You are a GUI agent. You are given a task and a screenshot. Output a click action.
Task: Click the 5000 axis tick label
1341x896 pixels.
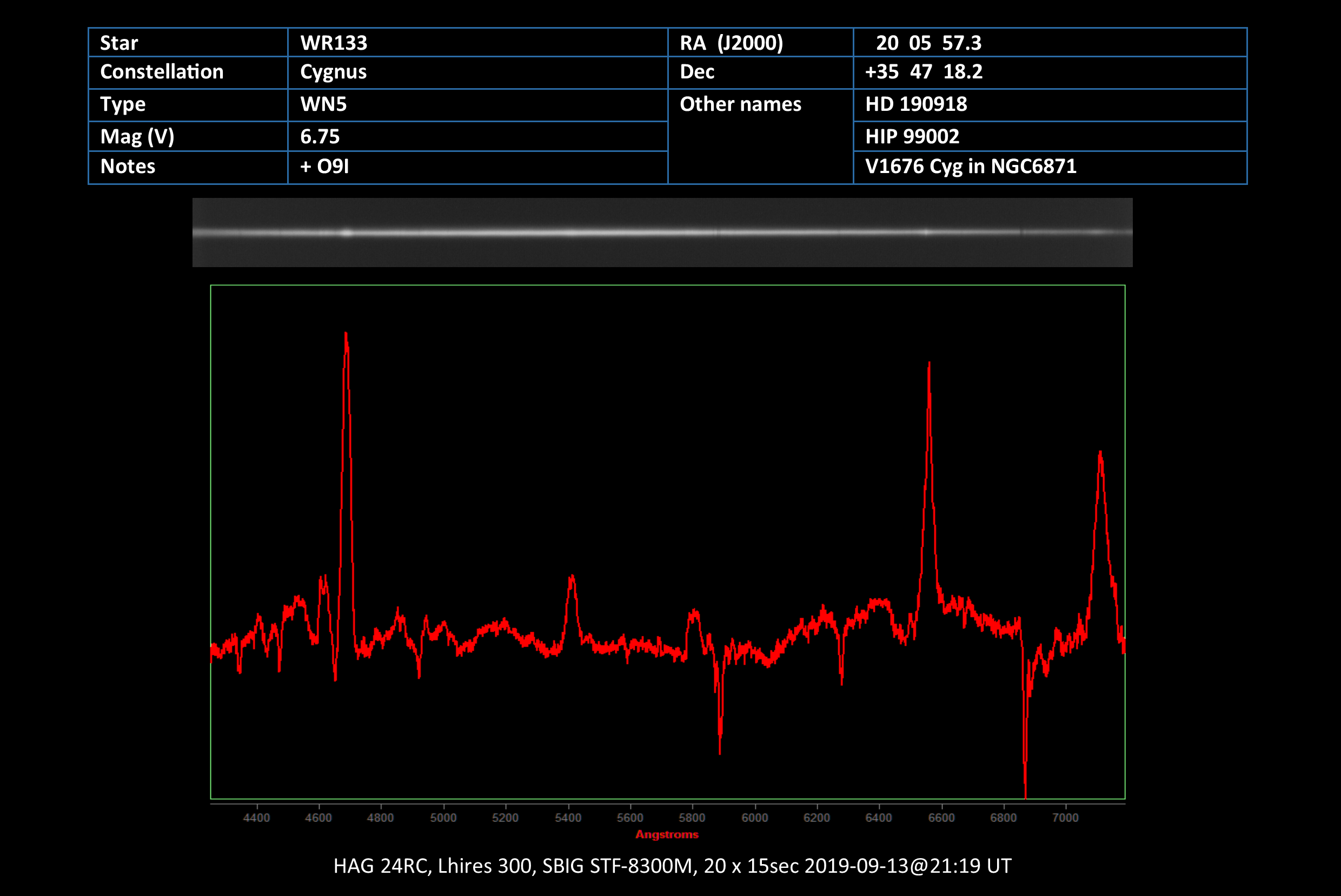click(443, 818)
